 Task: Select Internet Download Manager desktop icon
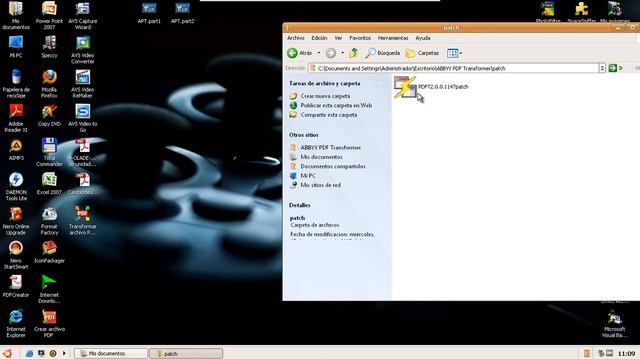pos(49,289)
